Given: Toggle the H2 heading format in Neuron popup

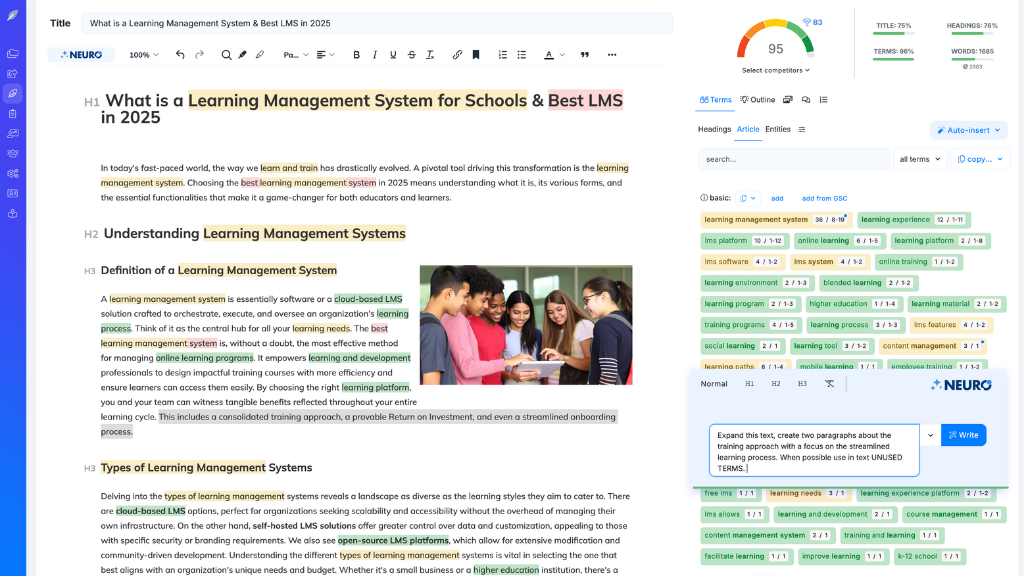Looking at the screenshot, I should [776, 384].
